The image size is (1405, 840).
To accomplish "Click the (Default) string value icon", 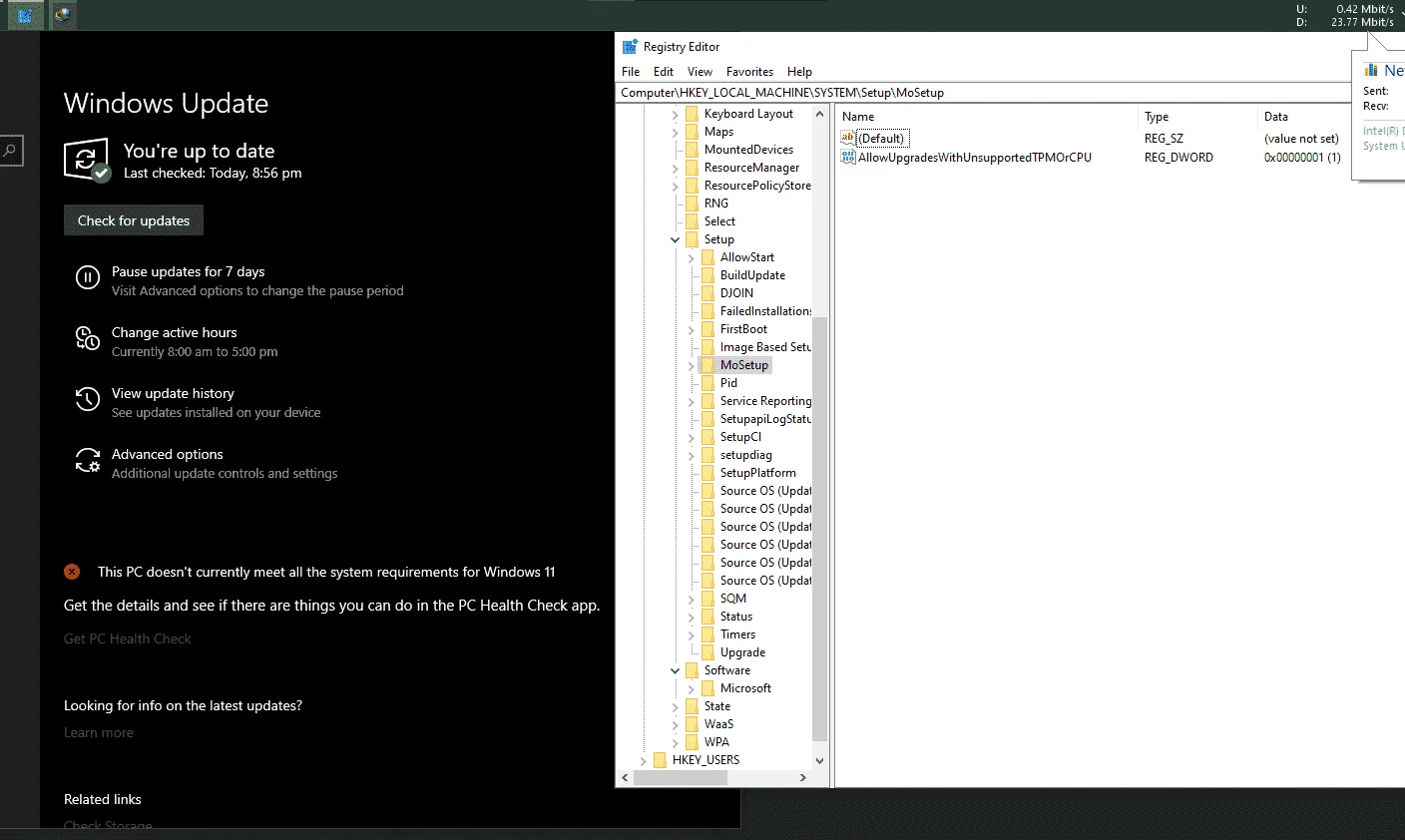I will [848, 139].
